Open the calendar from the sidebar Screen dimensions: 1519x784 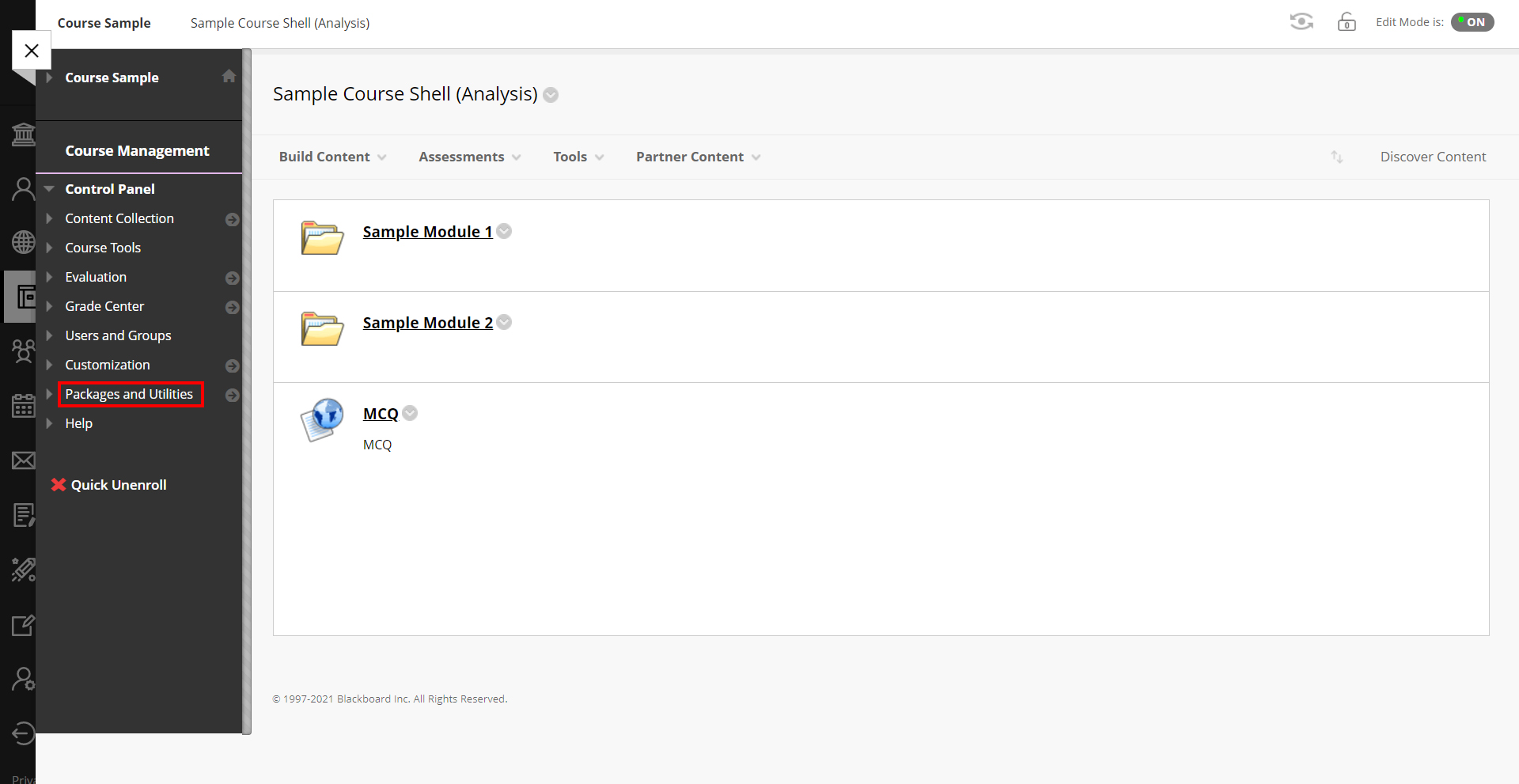(23, 405)
